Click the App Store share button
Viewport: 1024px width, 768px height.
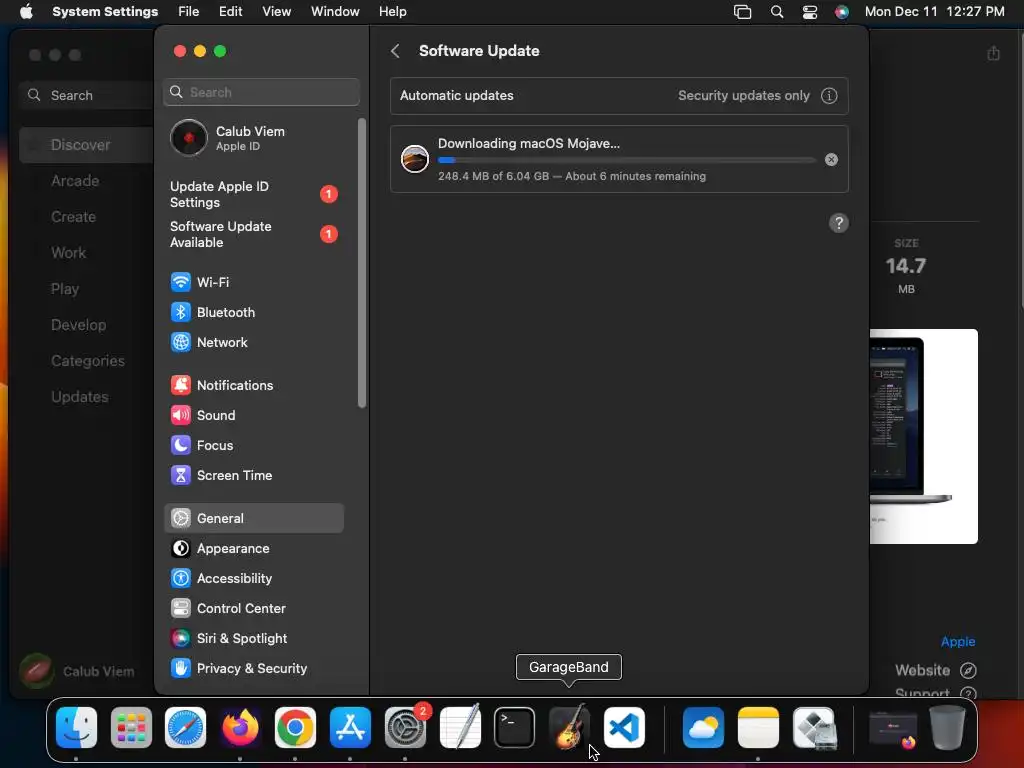coord(993,53)
